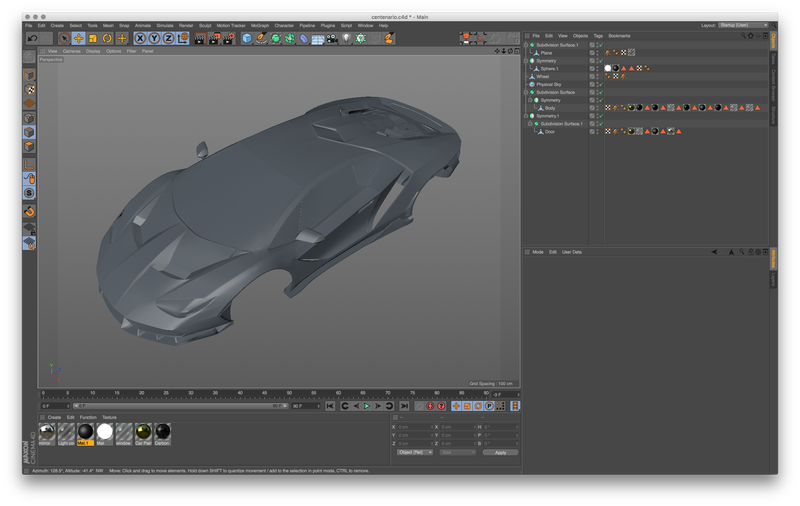800x506 pixels.
Task: Add a Camera object
Action: (x=332, y=38)
